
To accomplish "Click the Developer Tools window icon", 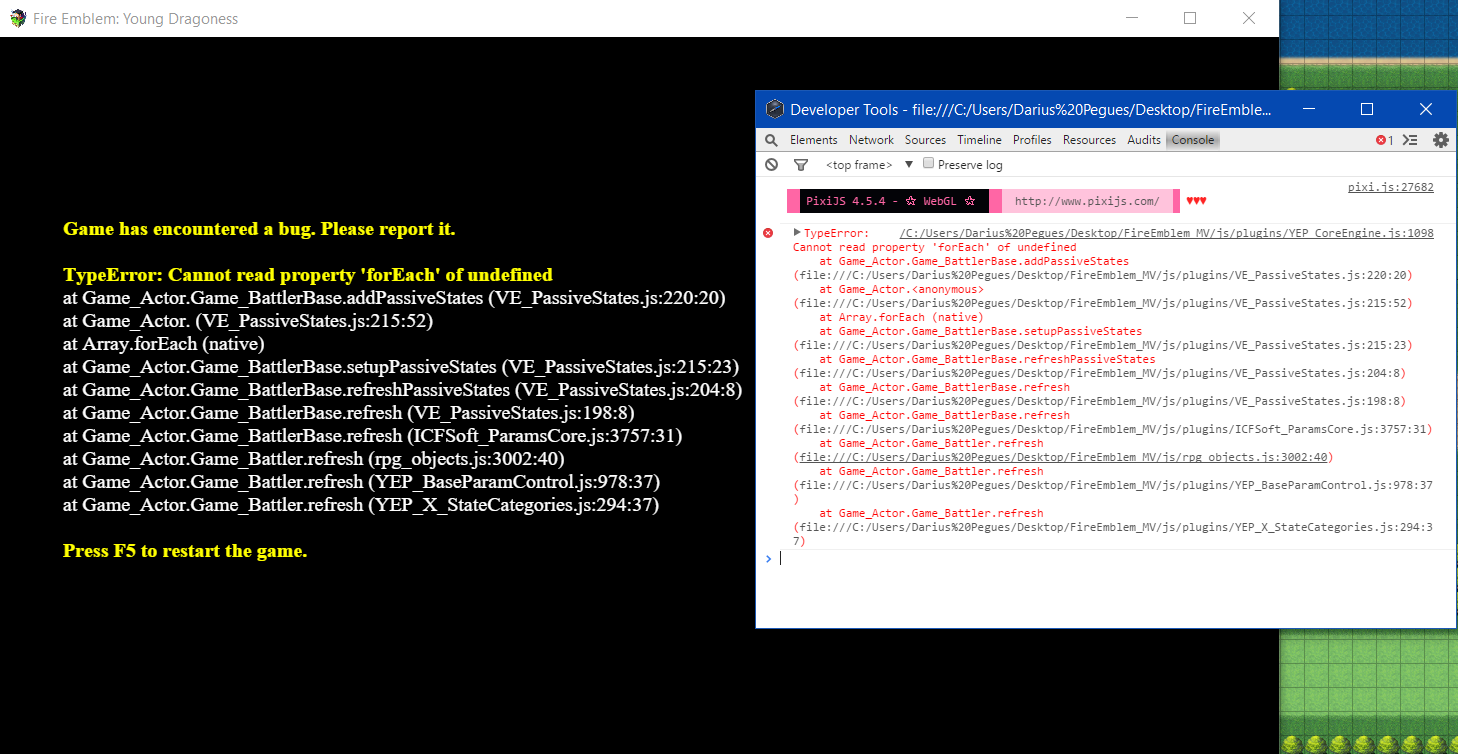I will pyautogui.click(x=774, y=109).
